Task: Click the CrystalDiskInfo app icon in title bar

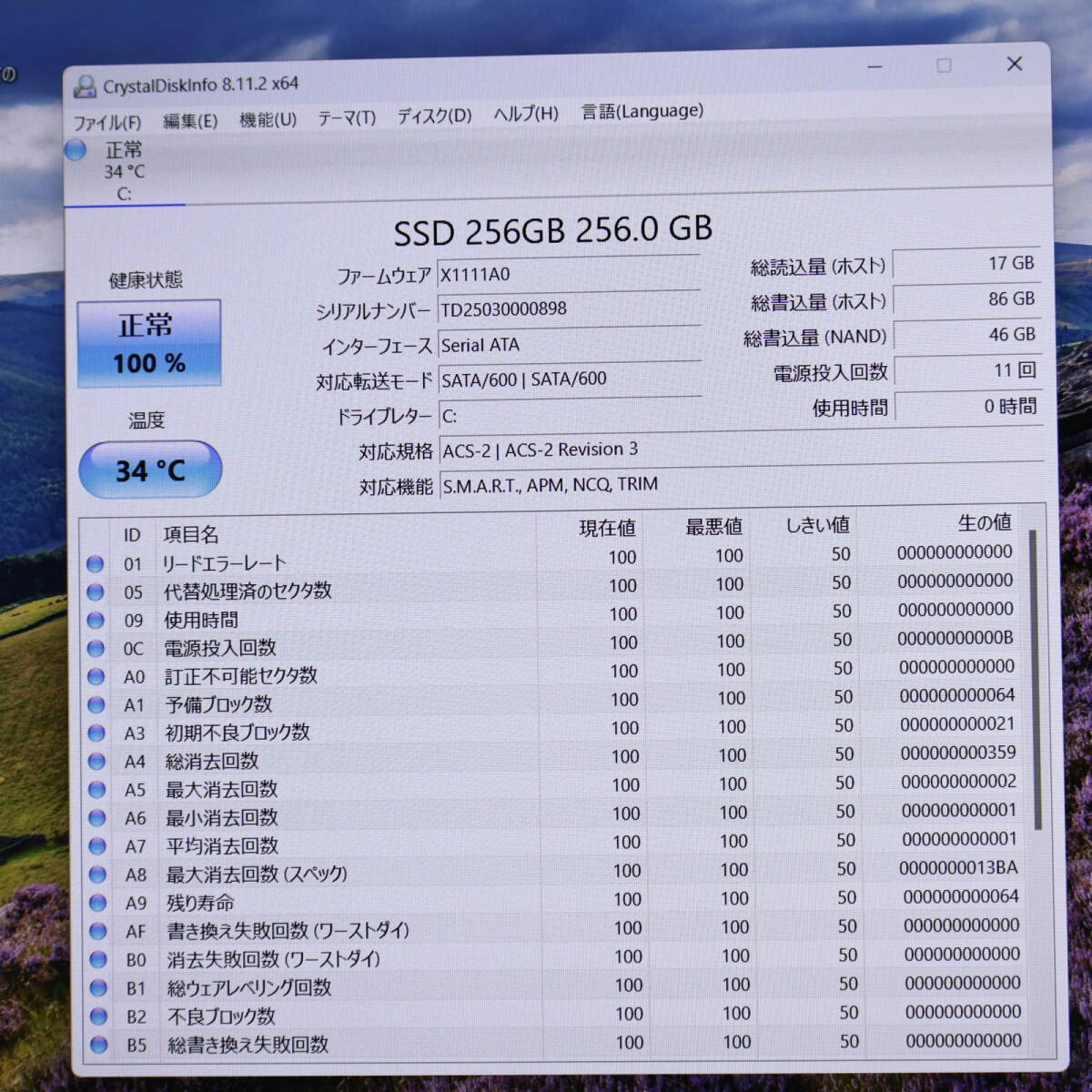Action: (x=85, y=86)
